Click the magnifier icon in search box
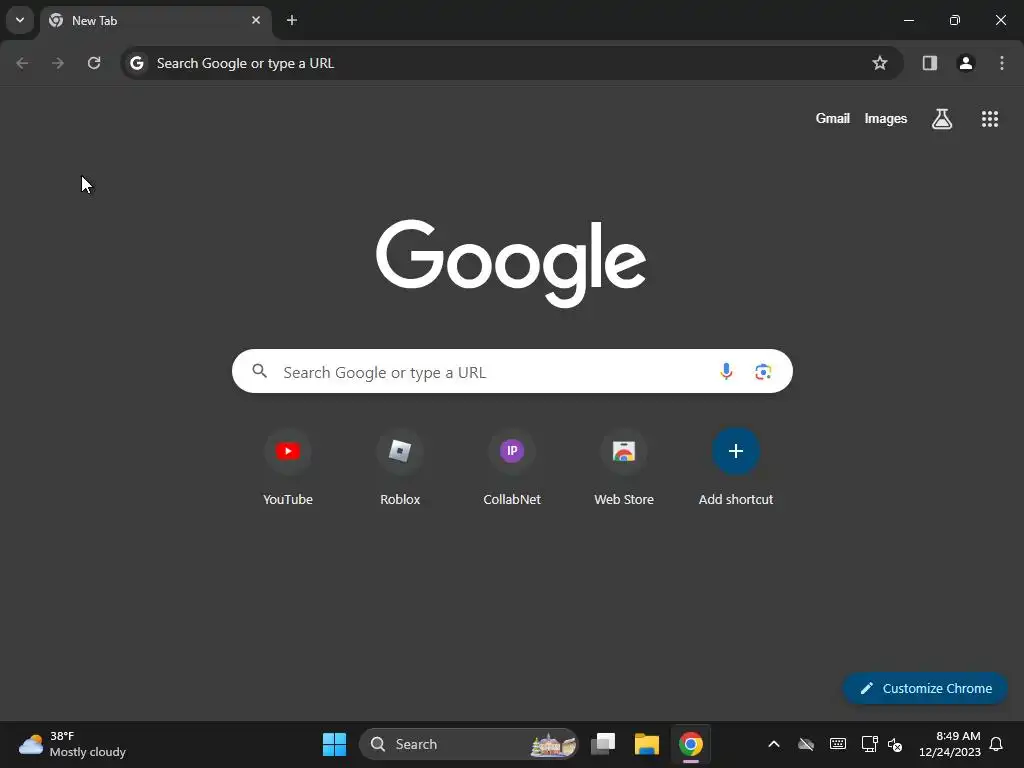The width and height of the screenshot is (1024, 768). click(260, 371)
